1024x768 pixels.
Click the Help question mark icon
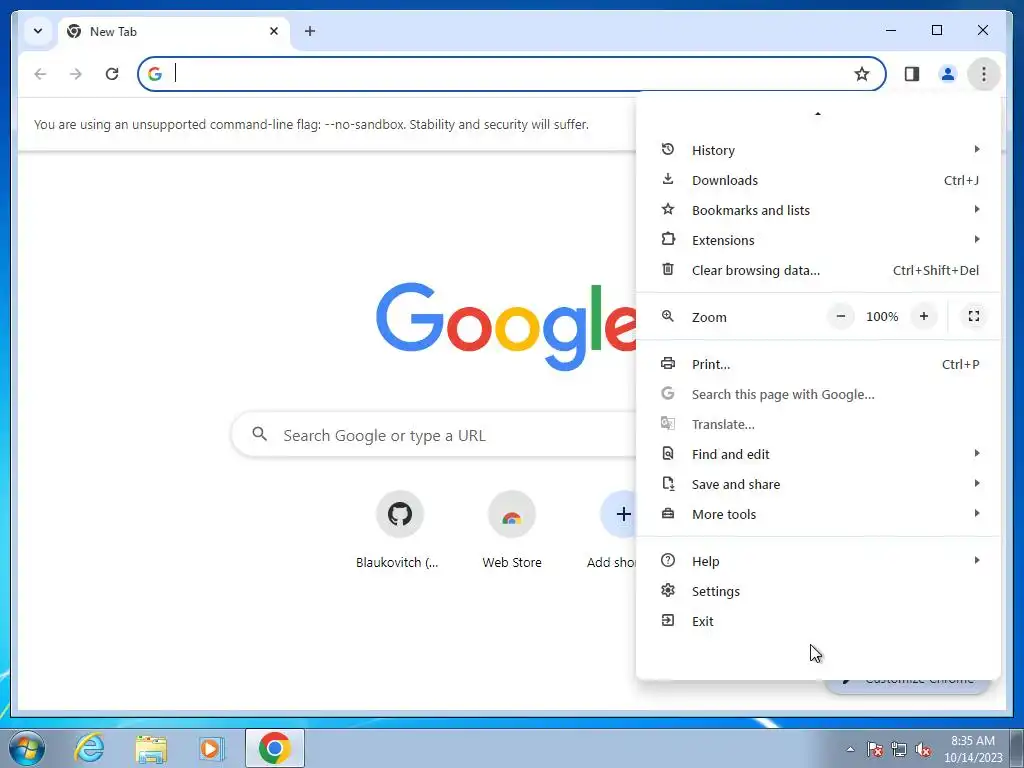click(667, 560)
